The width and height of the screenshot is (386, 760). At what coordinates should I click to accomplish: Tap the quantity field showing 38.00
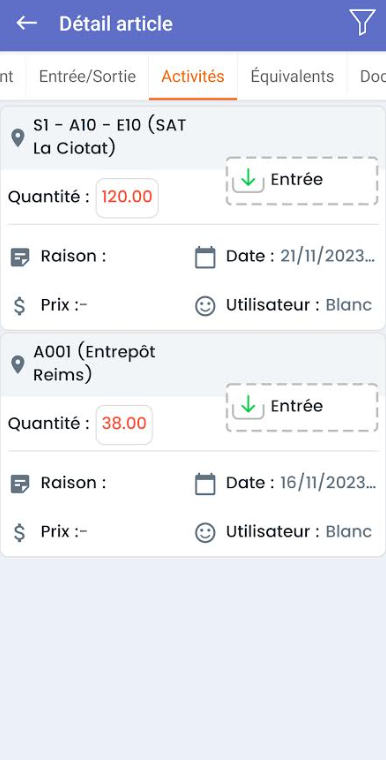(x=124, y=425)
